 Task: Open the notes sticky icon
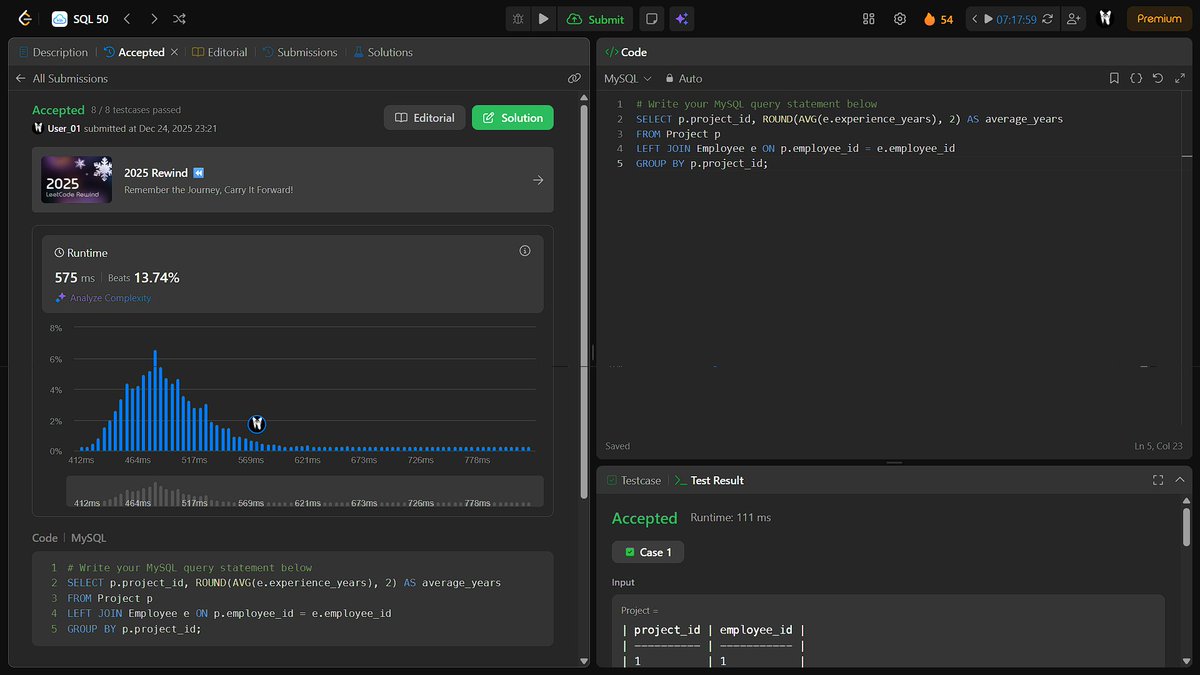tap(651, 19)
